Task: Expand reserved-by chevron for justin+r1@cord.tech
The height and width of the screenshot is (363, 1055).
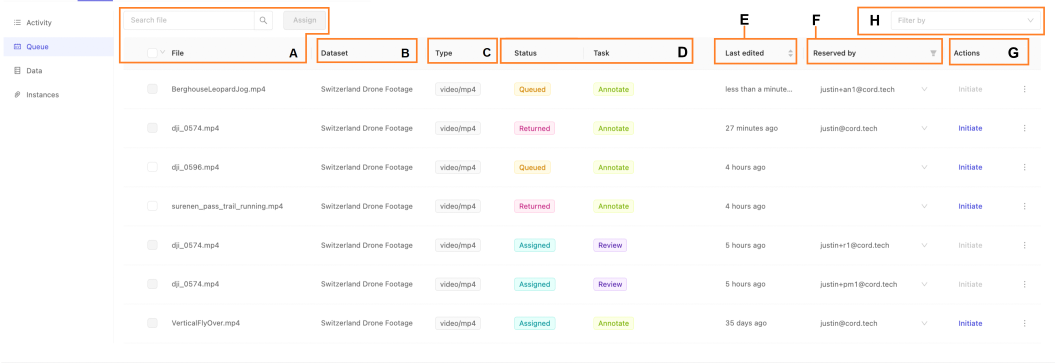Action: [x=924, y=245]
